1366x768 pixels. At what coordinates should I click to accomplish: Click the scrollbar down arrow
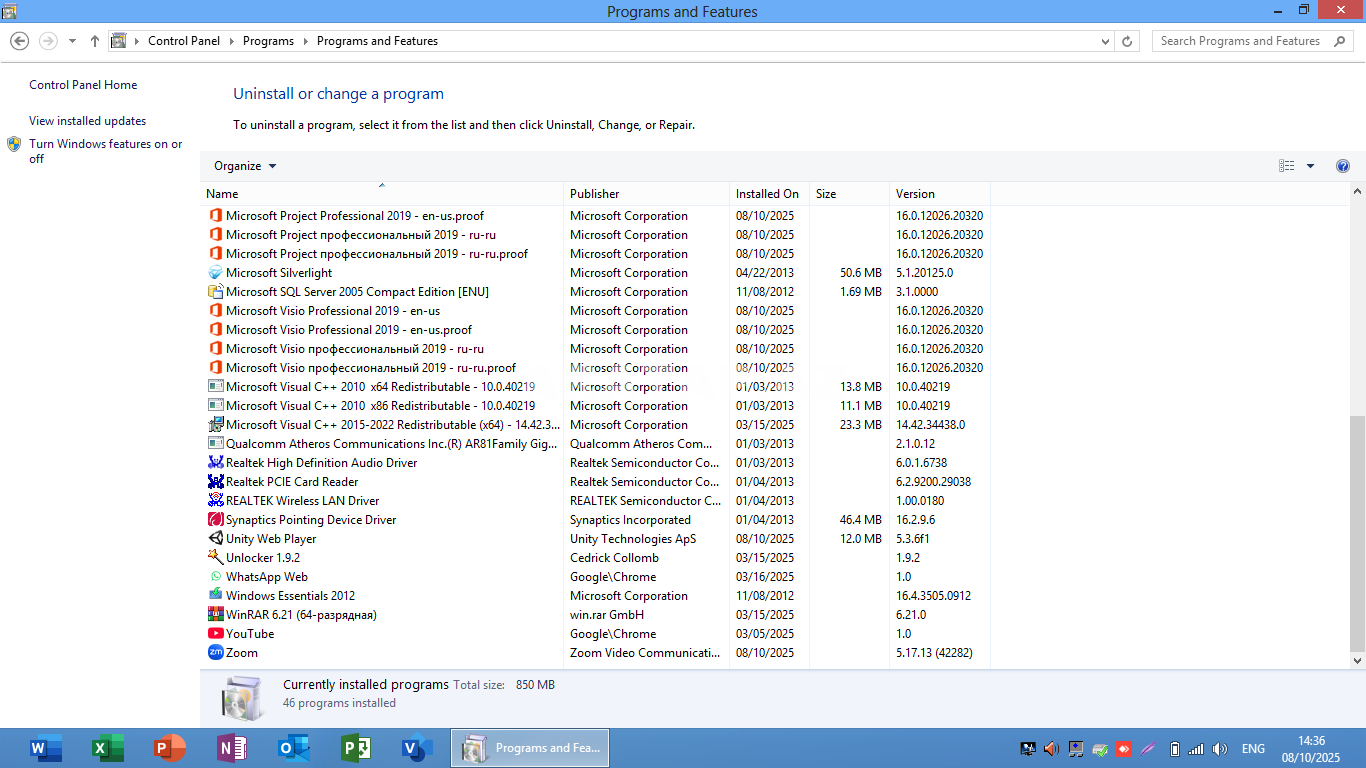coord(1357,661)
